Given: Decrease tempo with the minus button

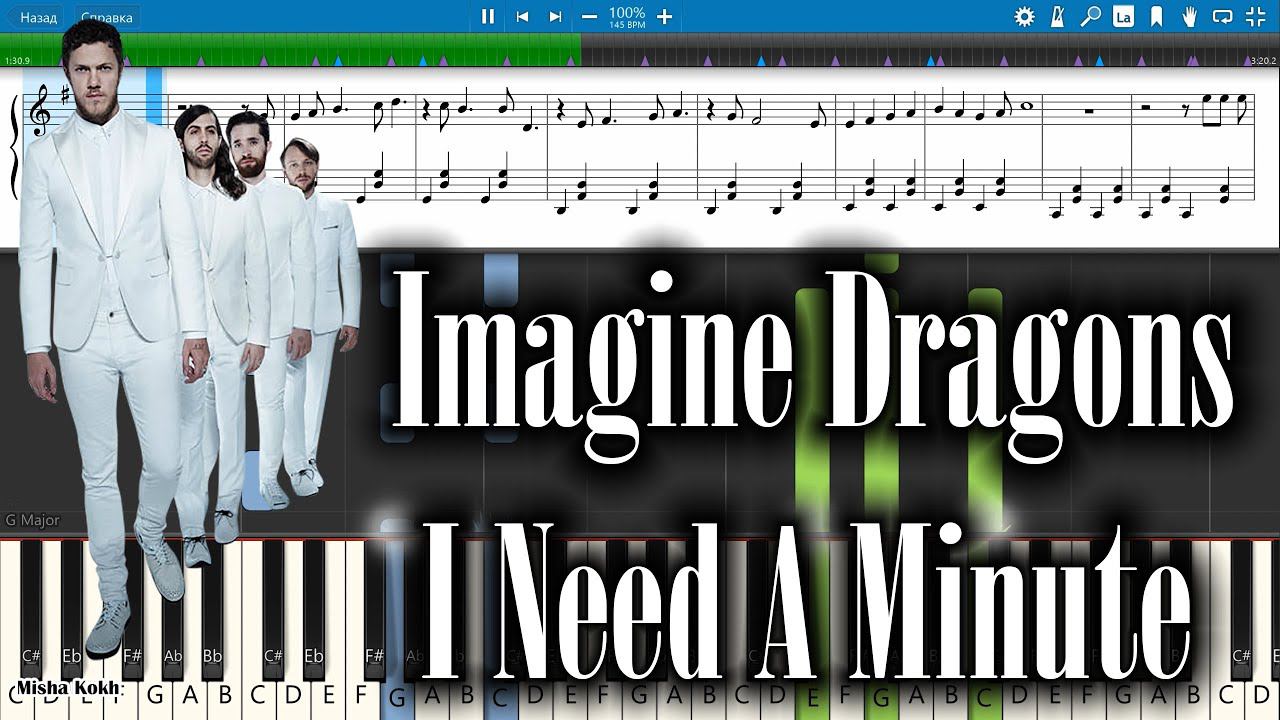Looking at the screenshot, I should 589,16.
